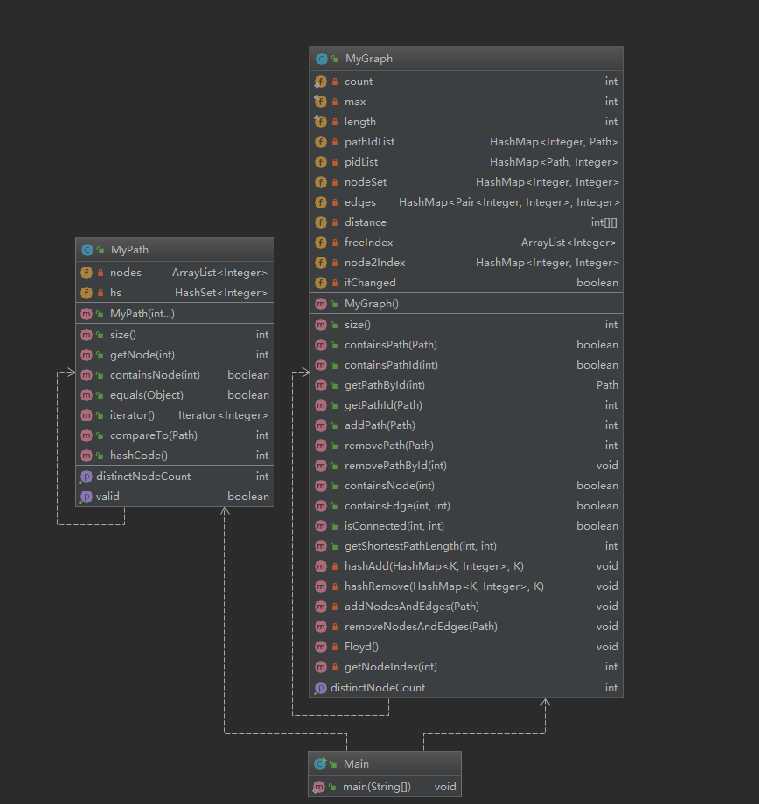Select the MyGraph class title
The height and width of the screenshot is (804, 759).
click(369, 58)
